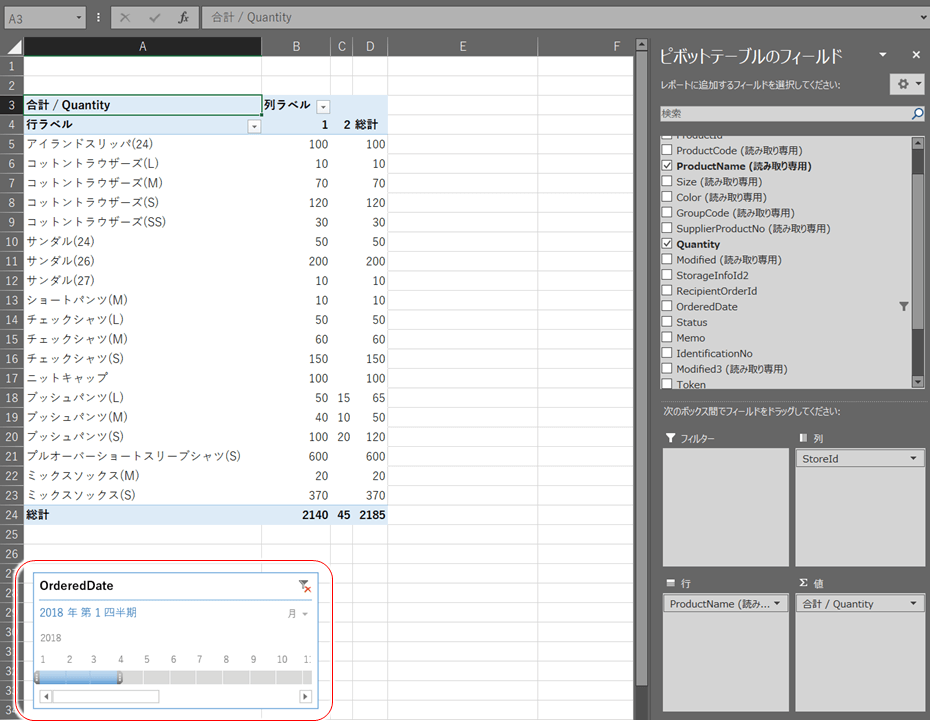Open the row labels filter dropdown
The height and width of the screenshot is (727, 930).
pyautogui.click(x=254, y=126)
